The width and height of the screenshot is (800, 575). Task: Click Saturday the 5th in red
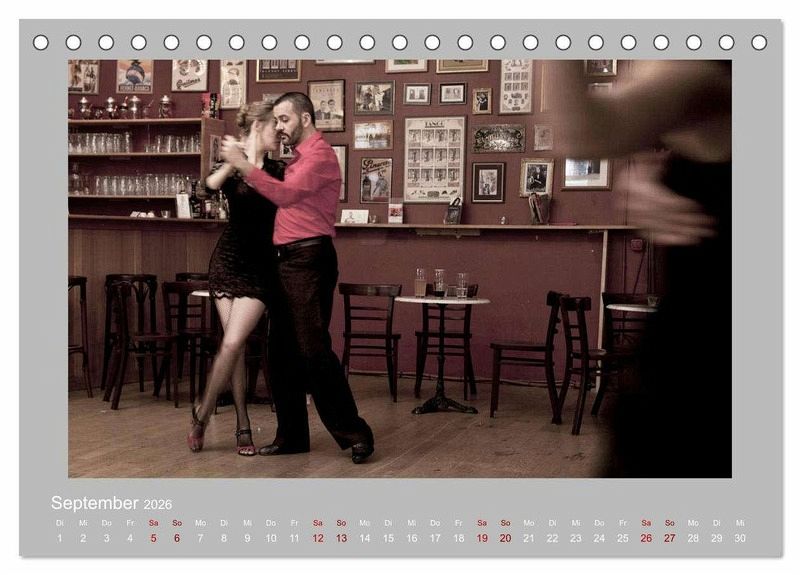tap(153, 538)
